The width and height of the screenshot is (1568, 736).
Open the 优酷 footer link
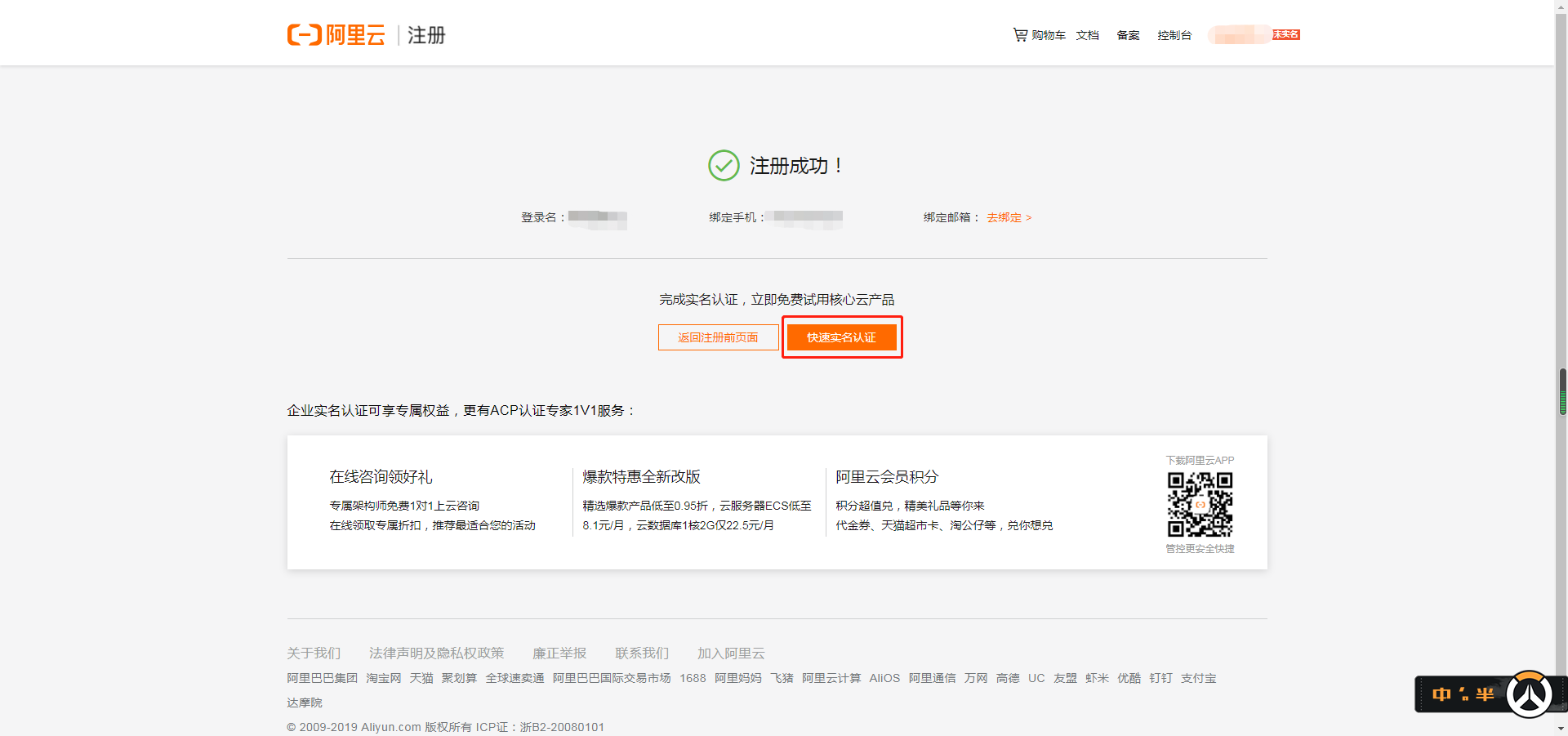tap(1129, 678)
